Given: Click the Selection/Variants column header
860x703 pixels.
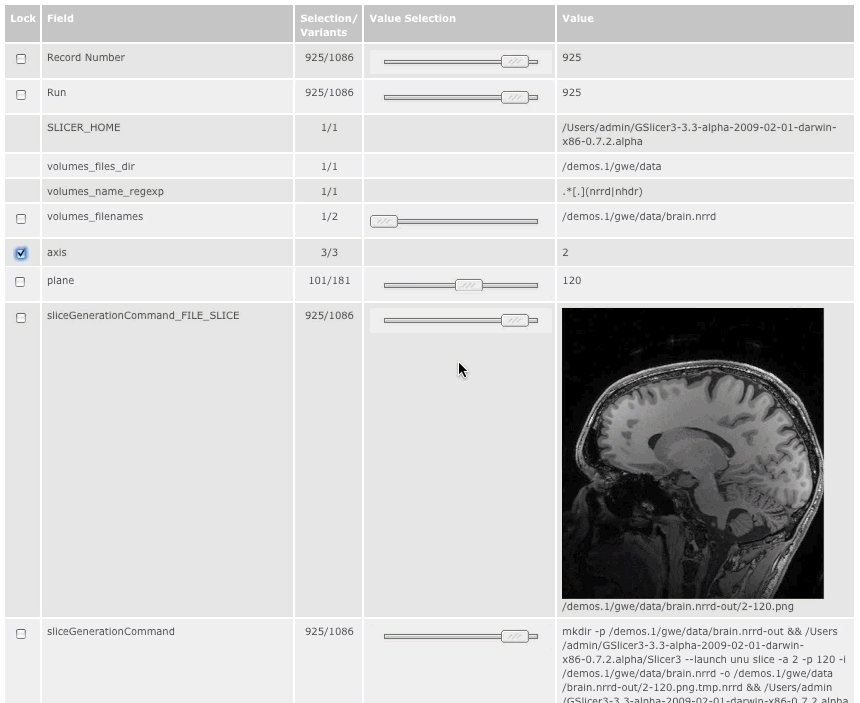Looking at the screenshot, I should coord(328,25).
